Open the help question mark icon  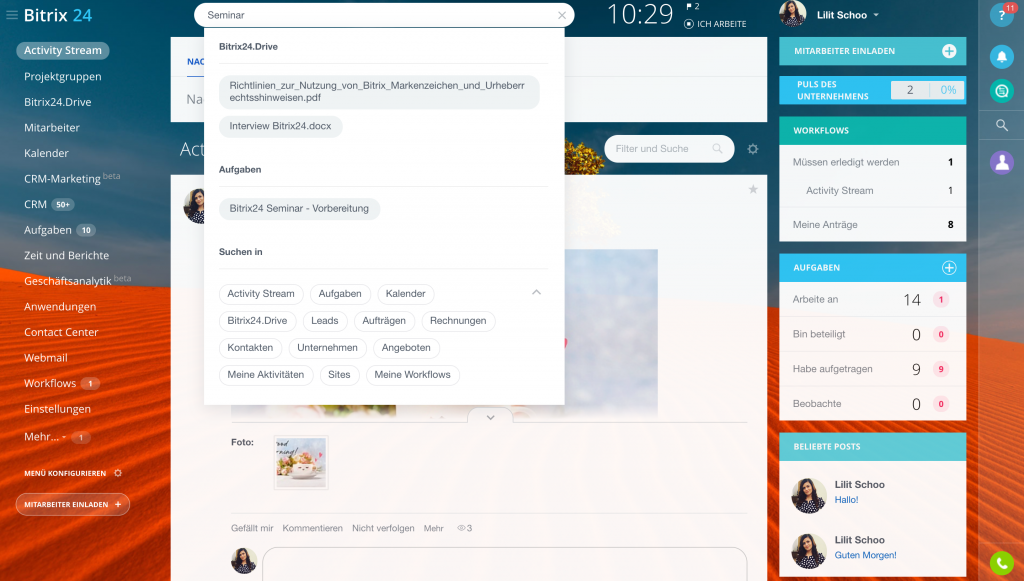point(1002,15)
